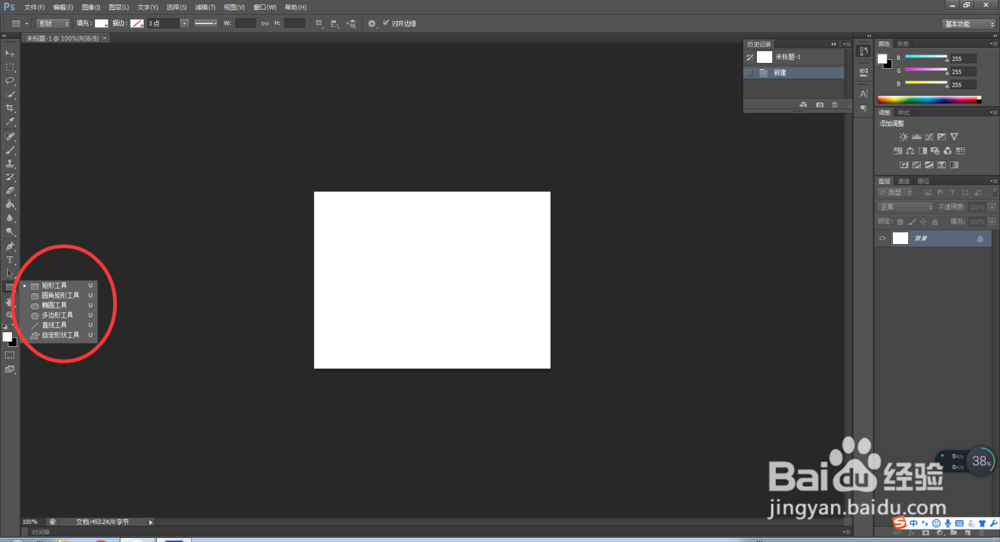Image resolution: width=1000 pixels, height=542 pixels.
Task: Change screen mode from the toolbar
Action: click(x=10, y=369)
